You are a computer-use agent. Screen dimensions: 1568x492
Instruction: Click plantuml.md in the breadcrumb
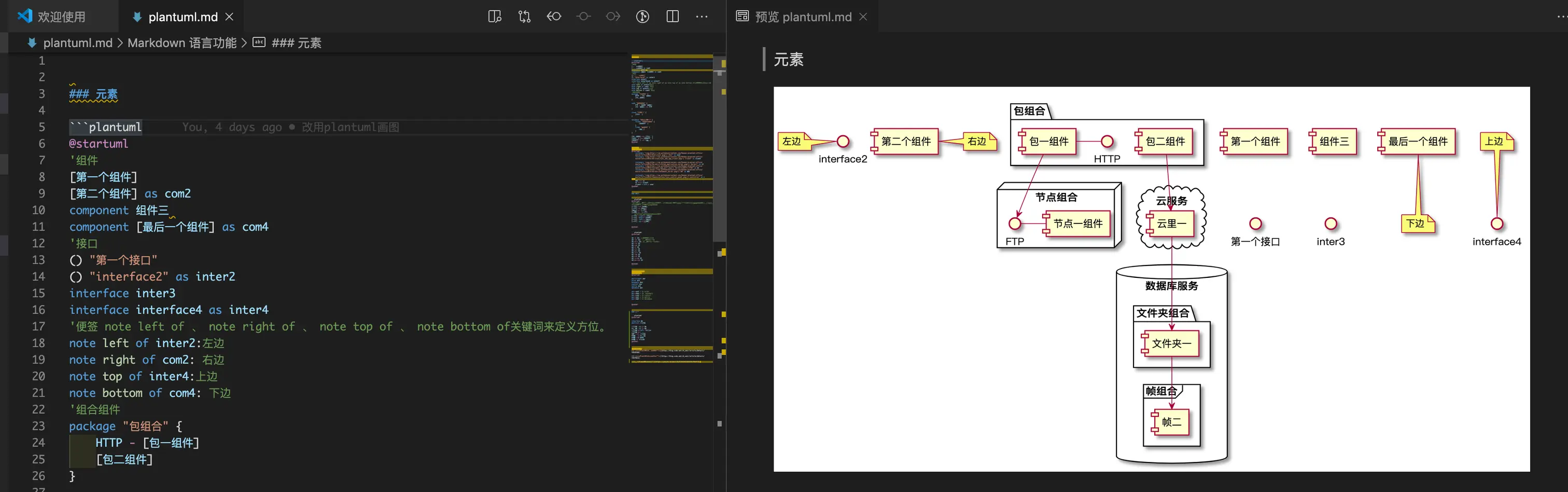[x=78, y=43]
